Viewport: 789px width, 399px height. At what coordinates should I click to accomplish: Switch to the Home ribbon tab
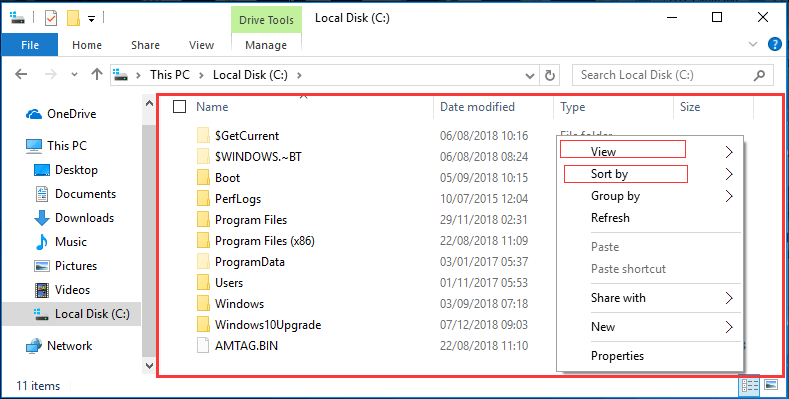87,45
